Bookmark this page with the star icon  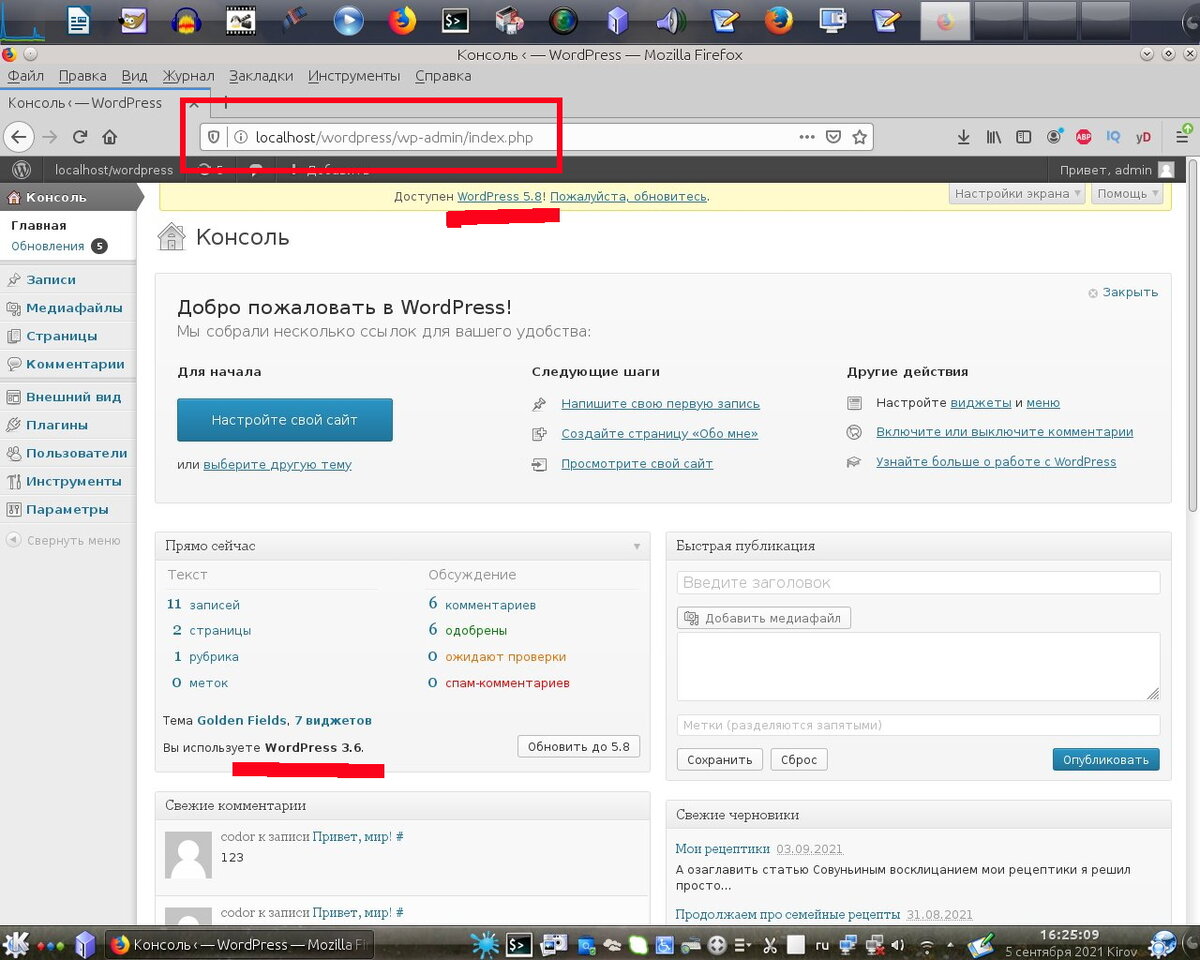tap(859, 137)
